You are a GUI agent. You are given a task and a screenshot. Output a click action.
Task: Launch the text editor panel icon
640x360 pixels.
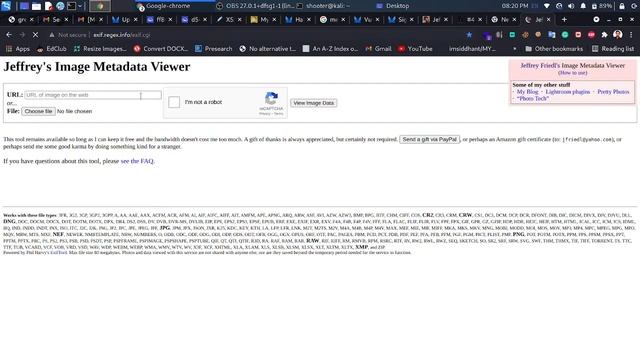click(x=49, y=6)
